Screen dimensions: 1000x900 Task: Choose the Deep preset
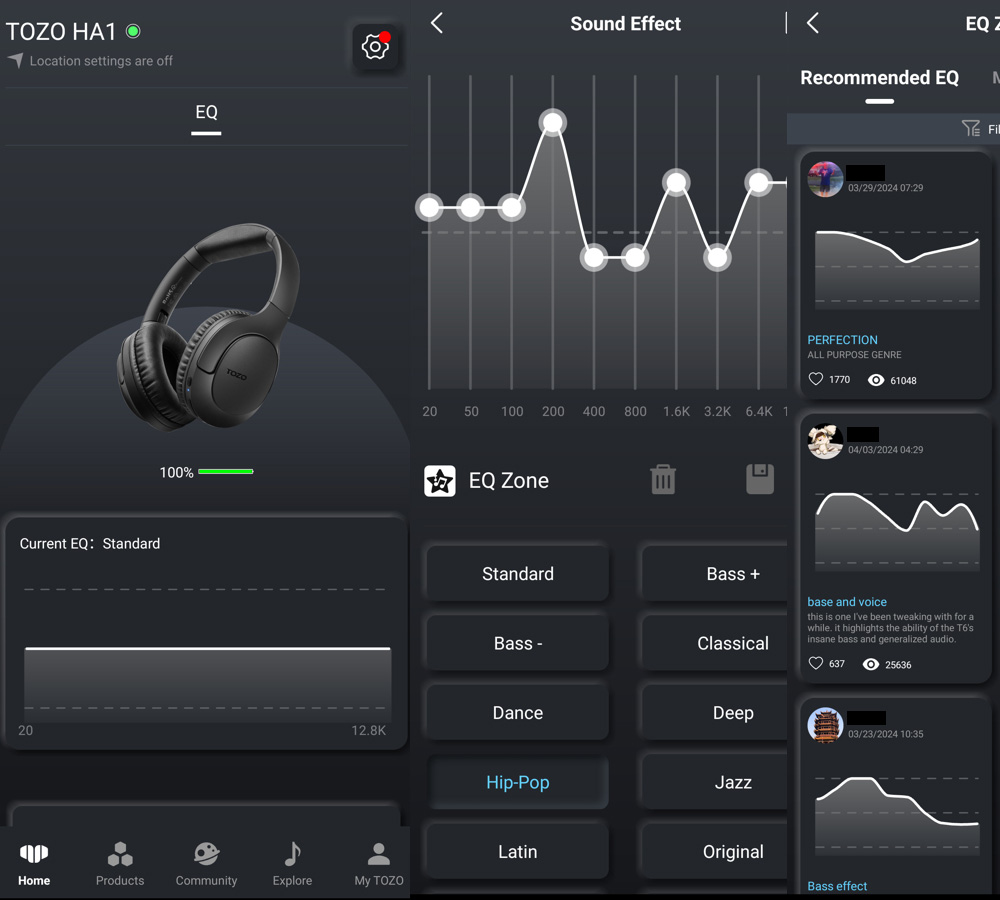point(715,712)
